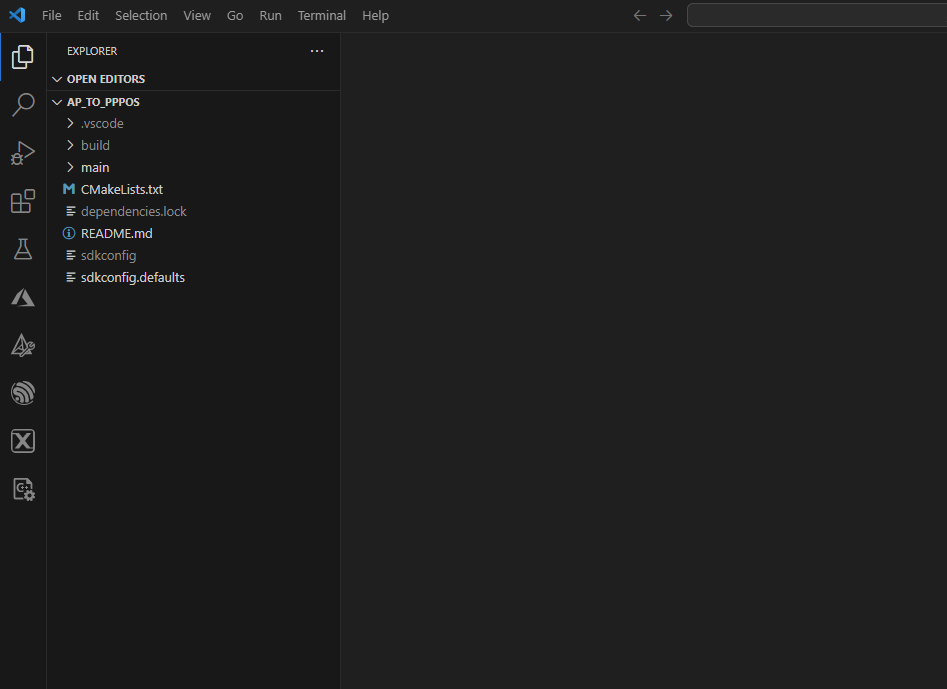Open the Go menu

[235, 16]
